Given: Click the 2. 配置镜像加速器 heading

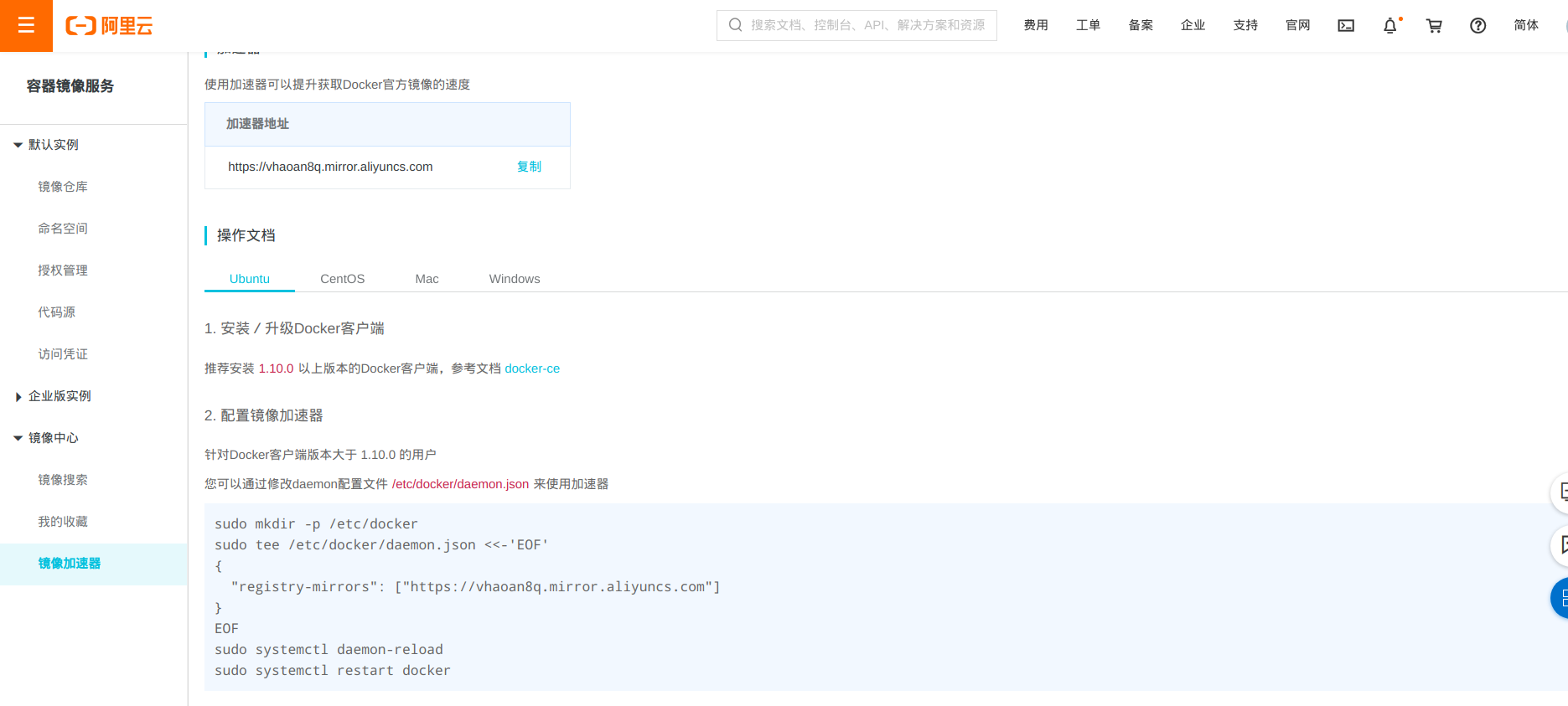Looking at the screenshot, I should 263,415.
